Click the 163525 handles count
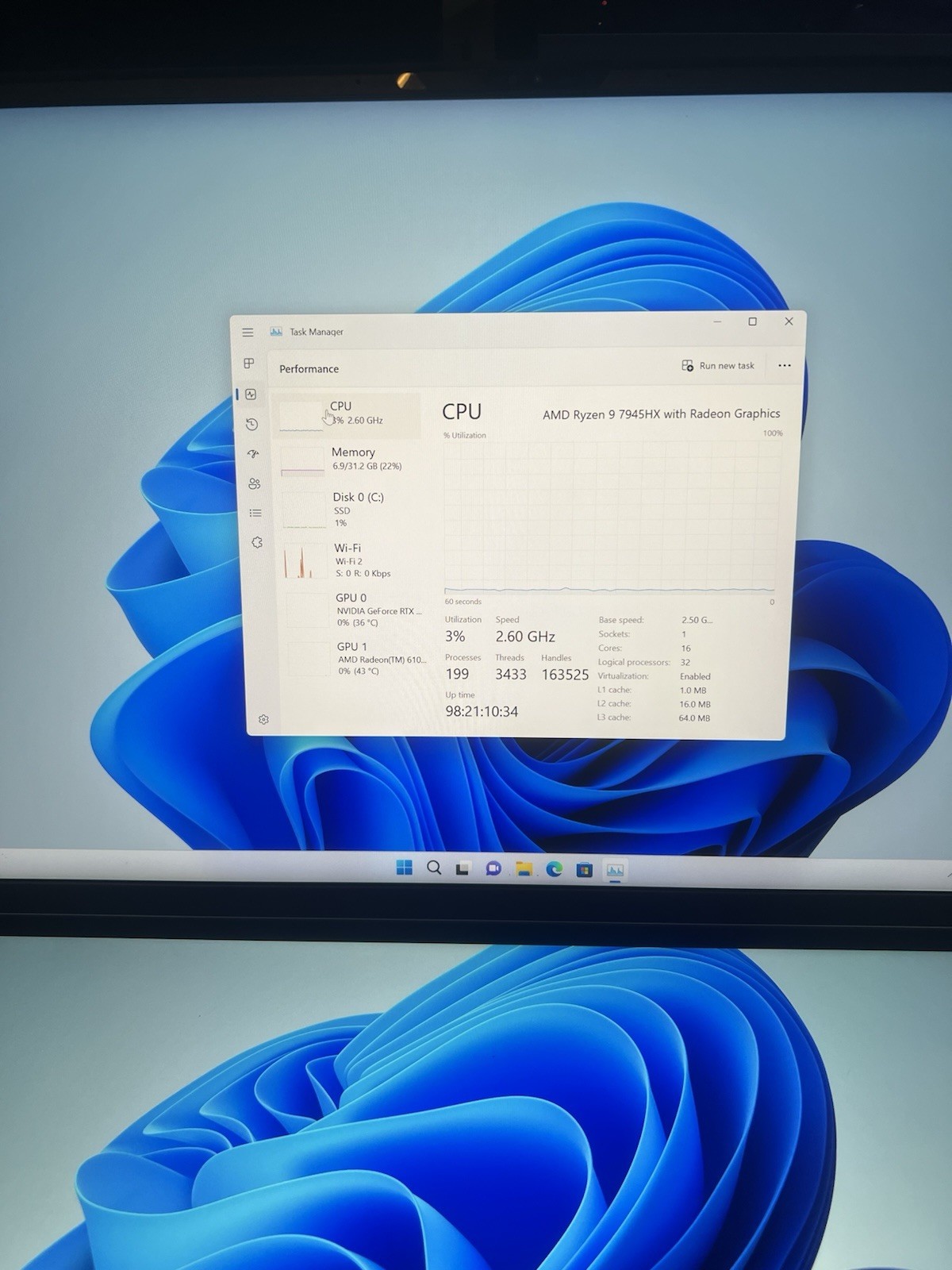The width and height of the screenshot is (952, 1270). 565,675
